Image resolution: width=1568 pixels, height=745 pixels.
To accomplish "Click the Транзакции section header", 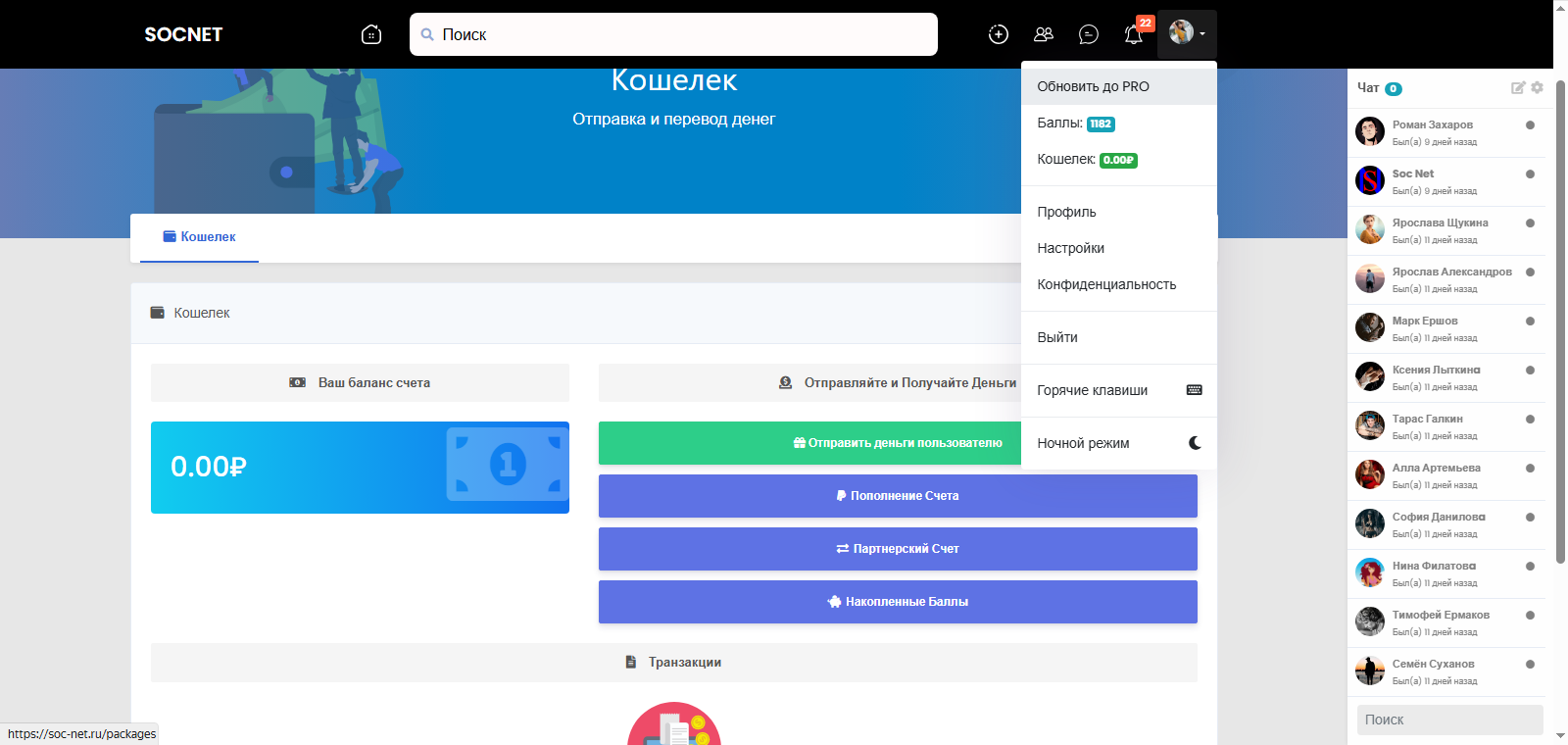I will [x=674, y=663].
